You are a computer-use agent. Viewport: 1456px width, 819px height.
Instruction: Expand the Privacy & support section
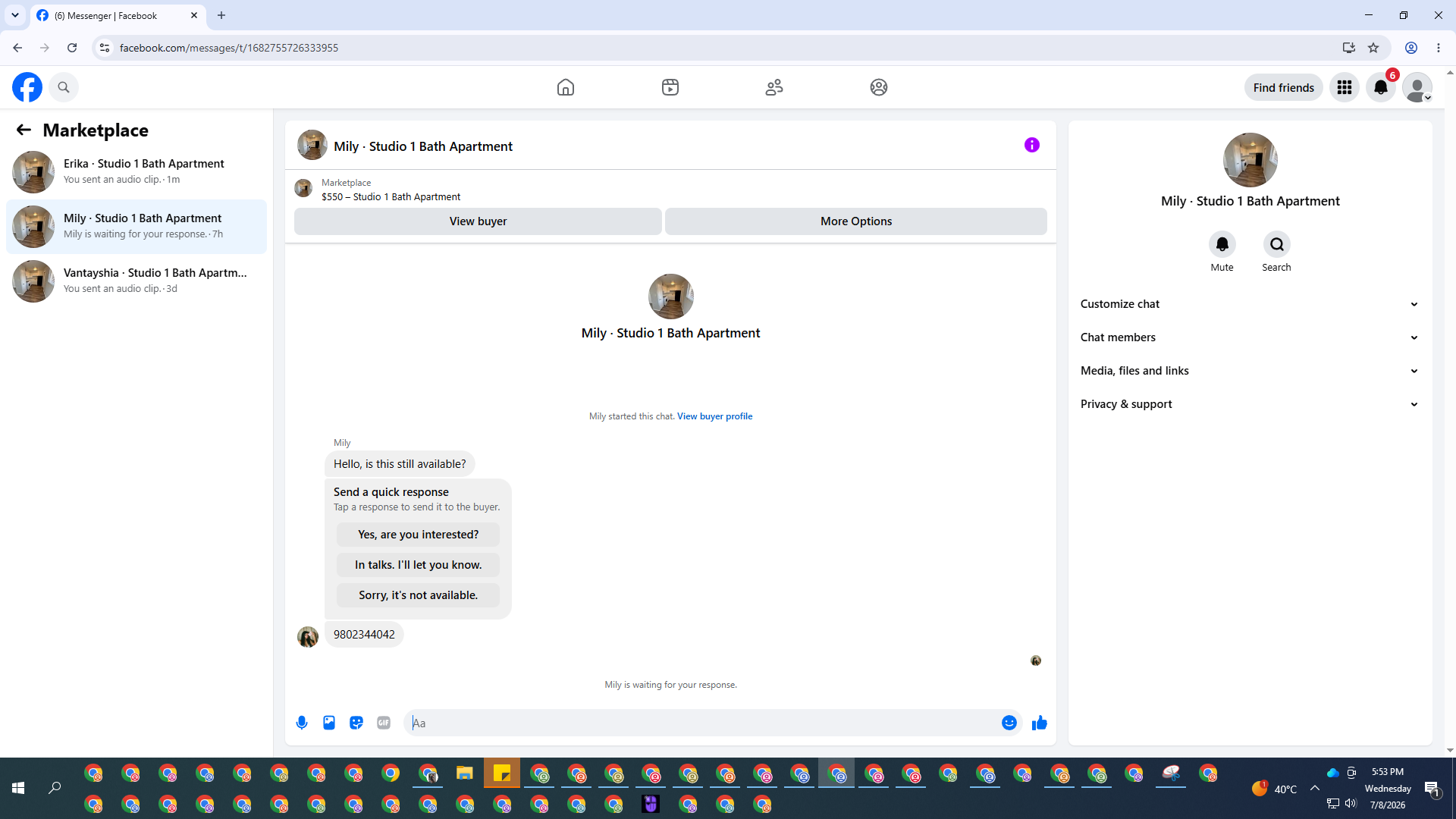(x=1250, y=404)
